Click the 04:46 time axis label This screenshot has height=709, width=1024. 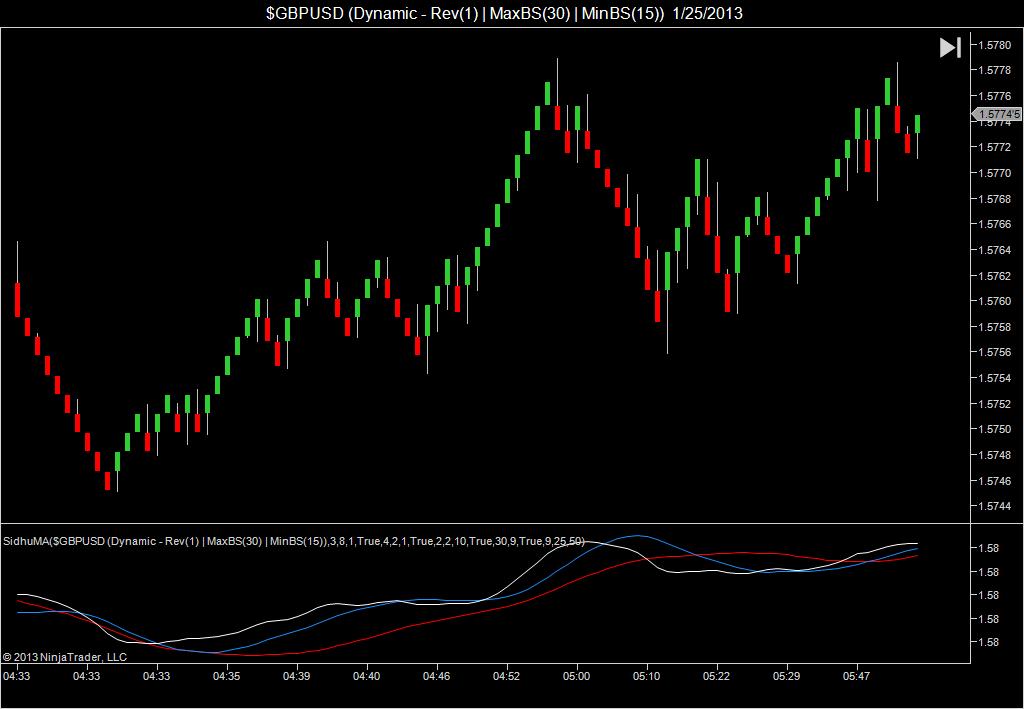click(x=436, y=676)
